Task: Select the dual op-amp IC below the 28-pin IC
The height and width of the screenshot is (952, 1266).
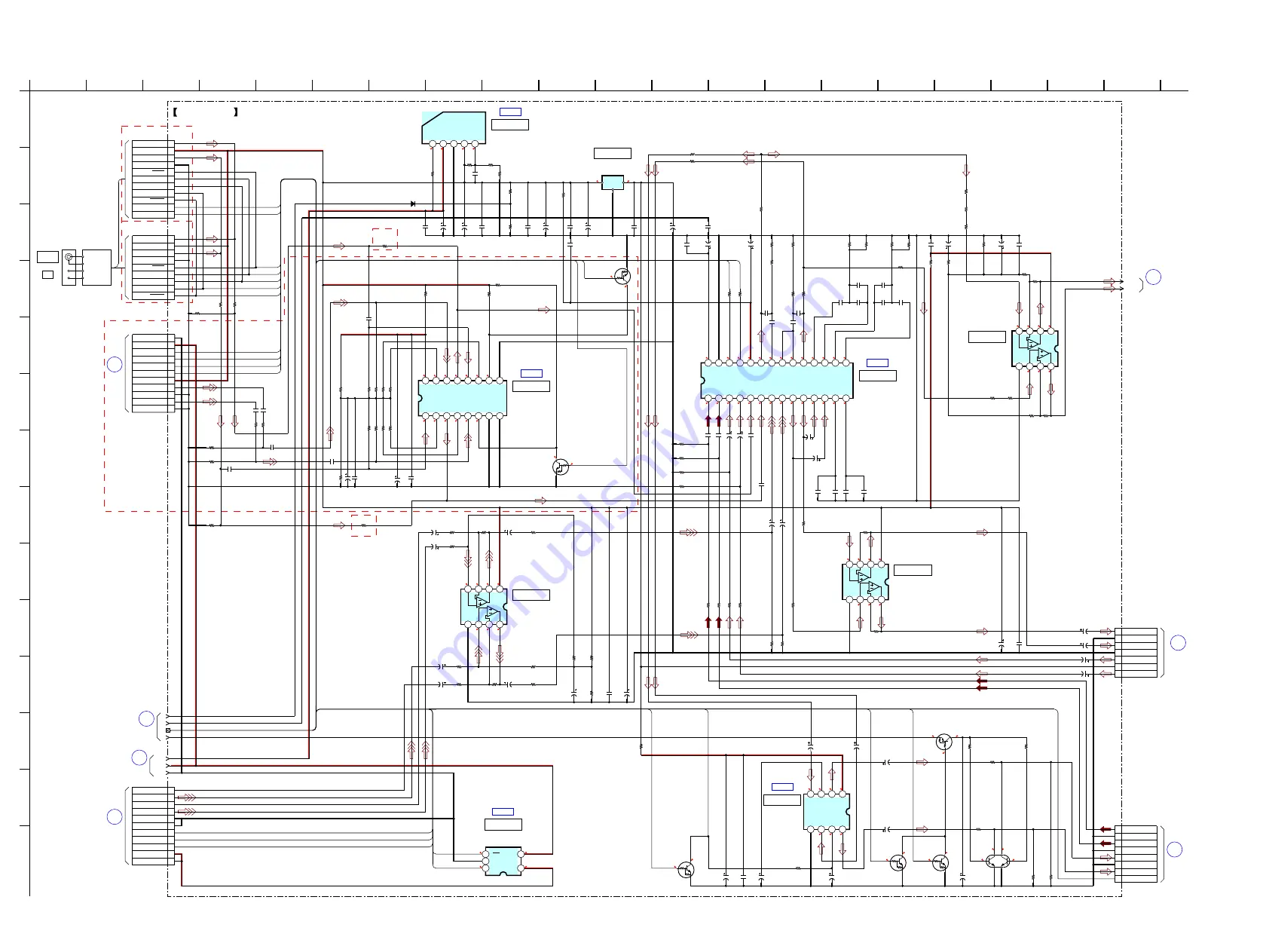Action: click(x=865, y=582)
